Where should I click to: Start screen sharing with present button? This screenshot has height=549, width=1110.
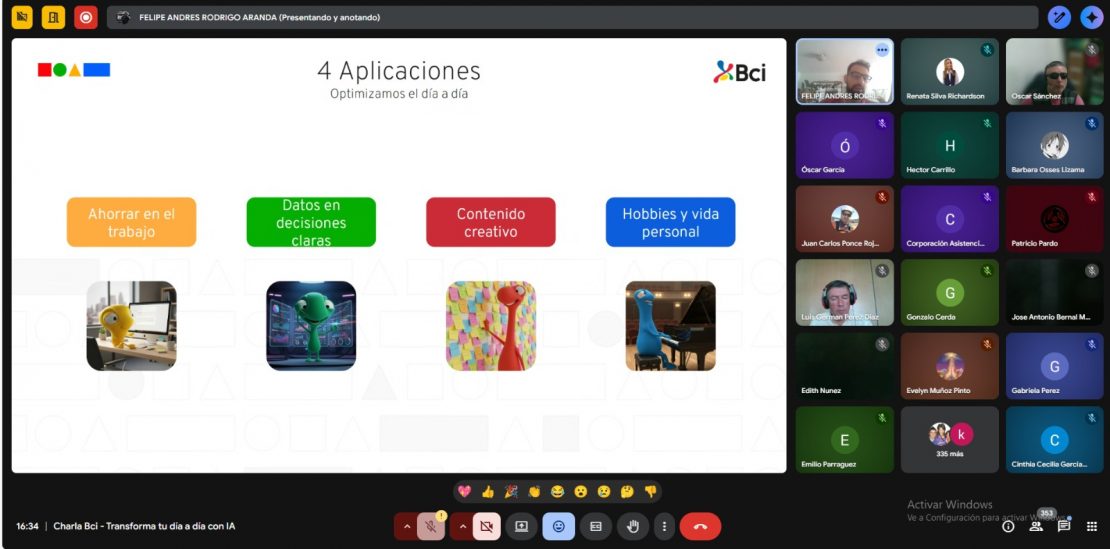(x=521, y=526)
